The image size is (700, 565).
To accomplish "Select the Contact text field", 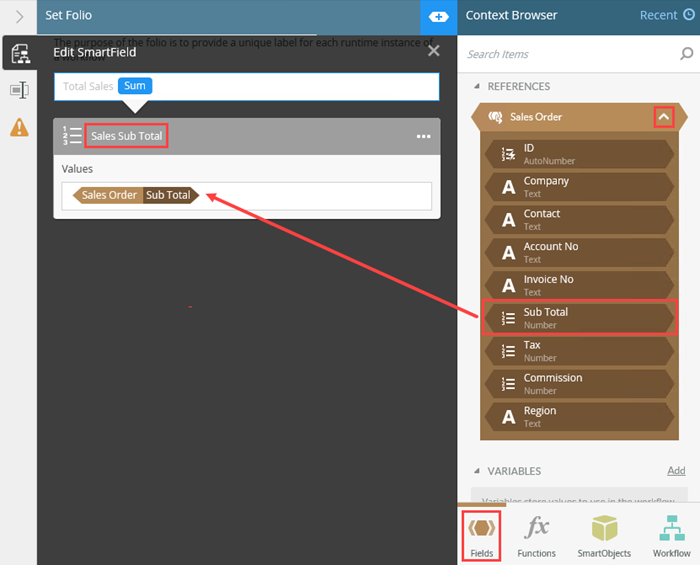I will 579,220.
